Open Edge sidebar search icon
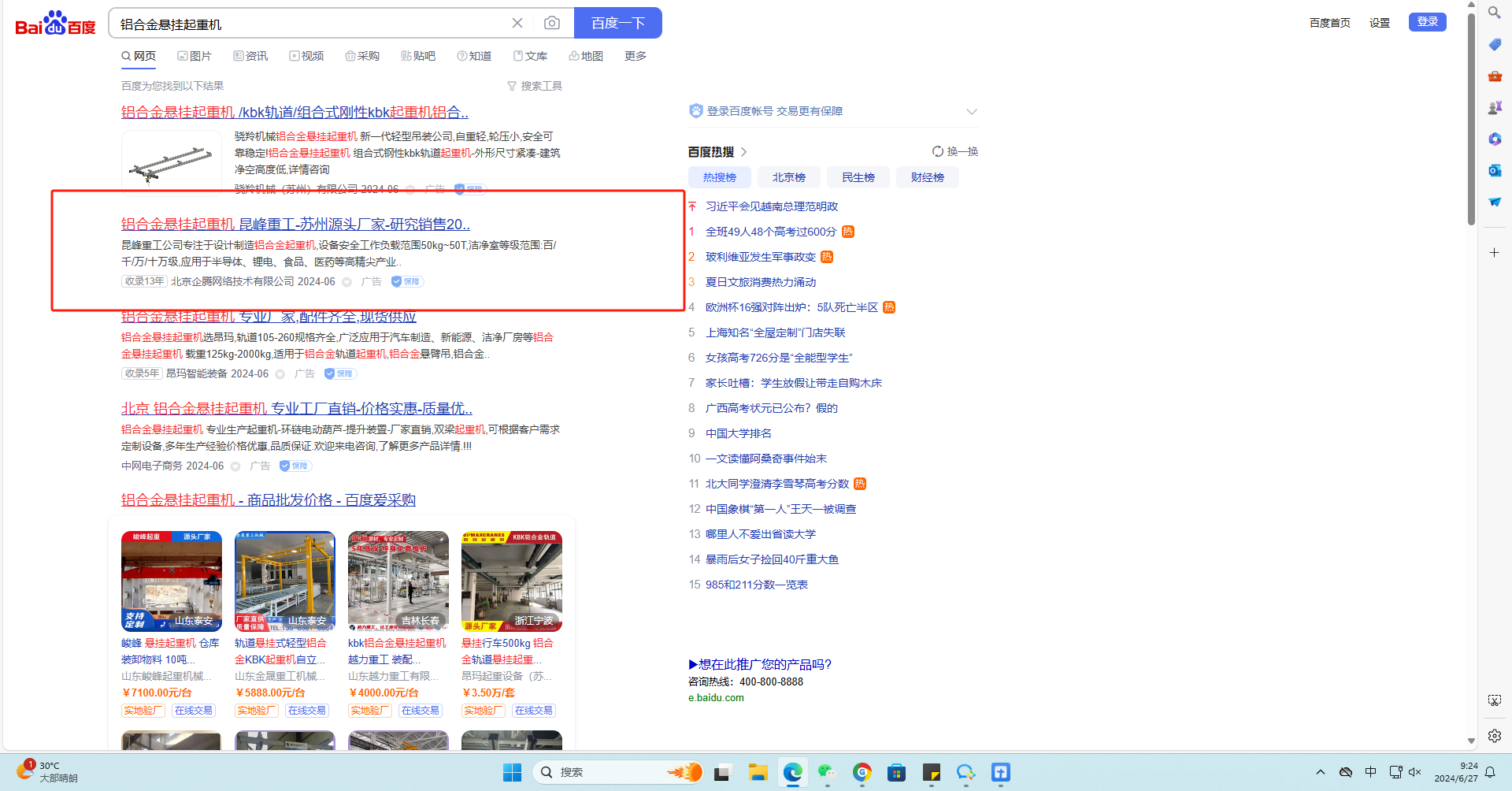Image resolution: width=1512 pixels, height=791 pixels. pyautogui.click(x=1494, y=13)
